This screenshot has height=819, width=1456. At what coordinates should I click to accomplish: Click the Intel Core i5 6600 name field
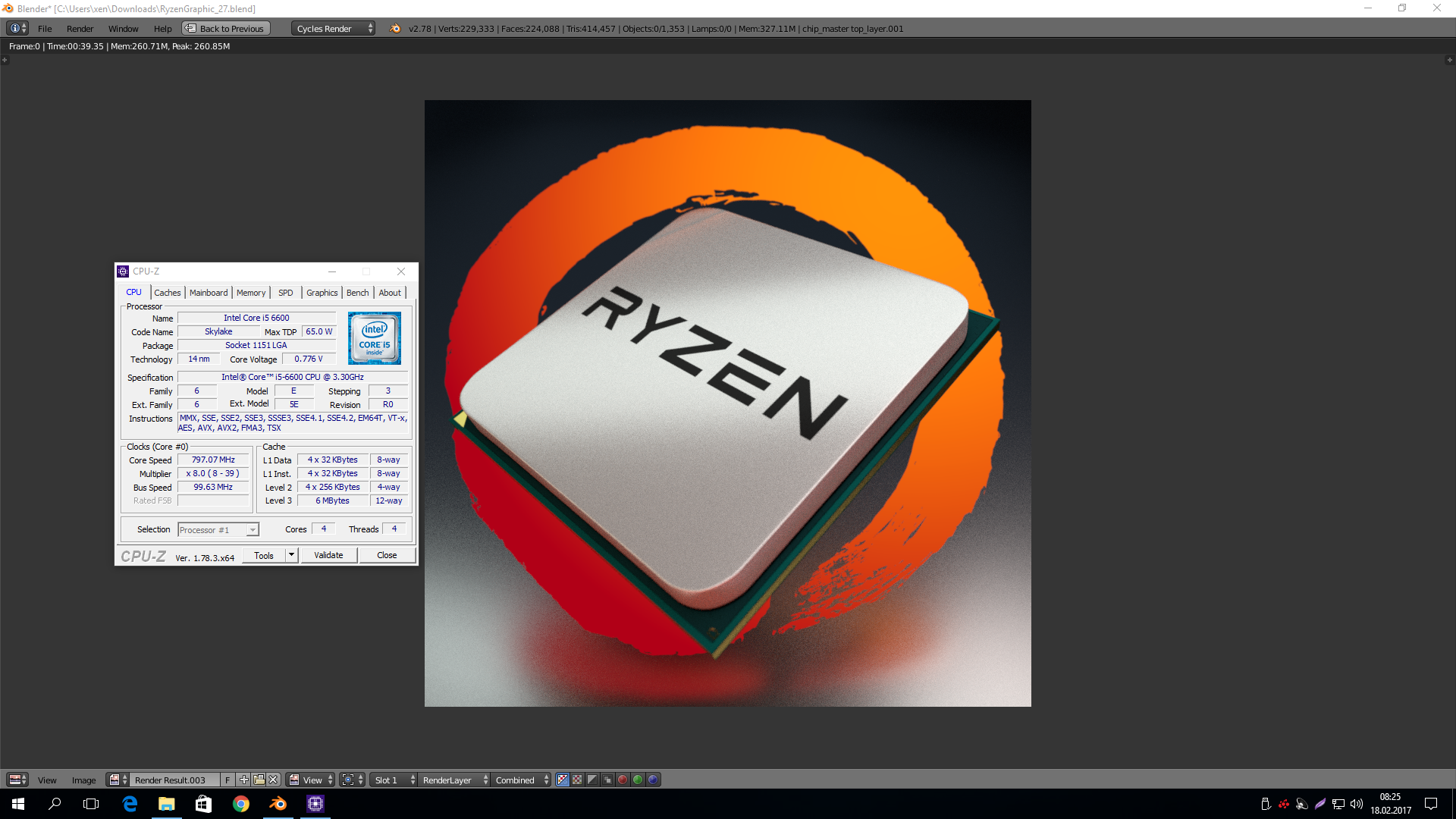[256, 318]
